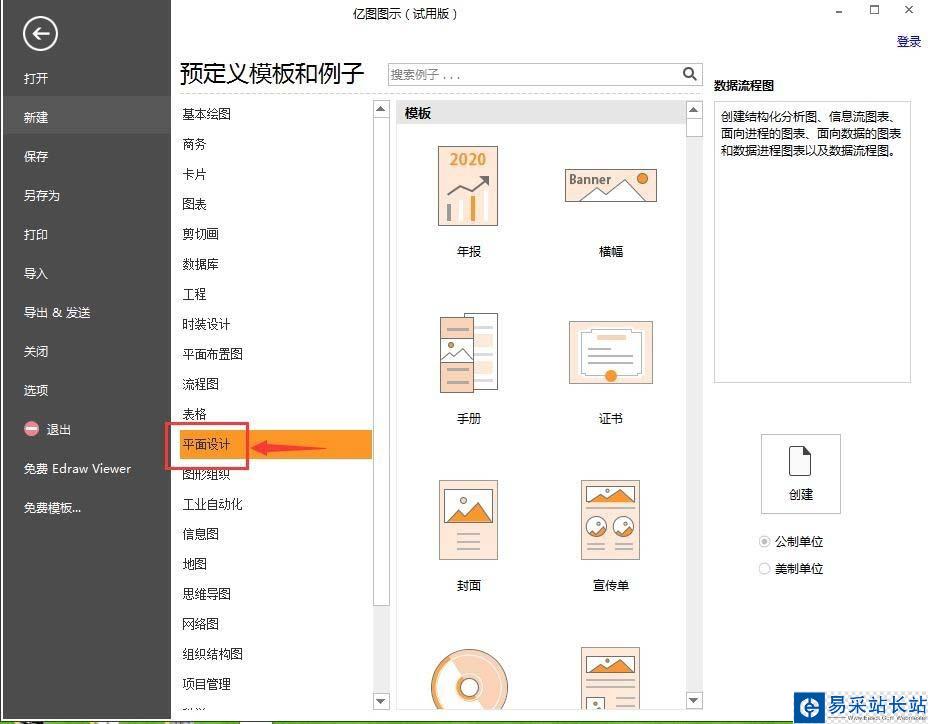Viewport: 928px width, 724px height.
Task: Select the 商务 category
Action: pyautogui.click(x=194, y=144)
